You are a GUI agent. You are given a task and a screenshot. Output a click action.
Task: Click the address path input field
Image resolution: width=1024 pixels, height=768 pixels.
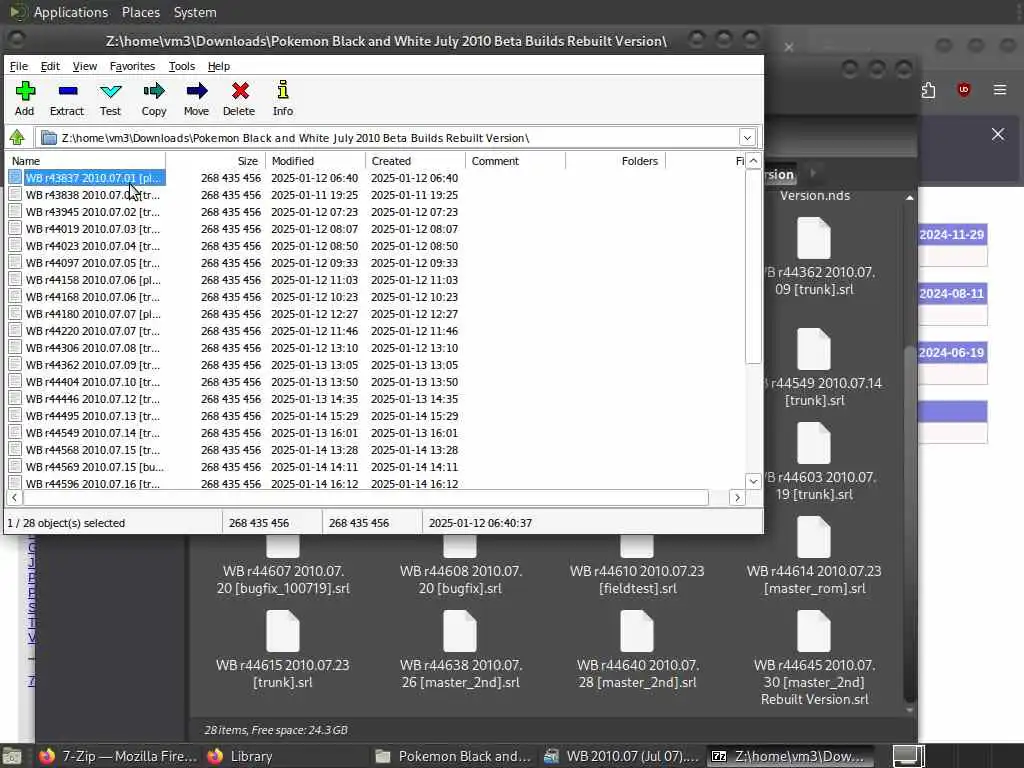click(389, 138)
